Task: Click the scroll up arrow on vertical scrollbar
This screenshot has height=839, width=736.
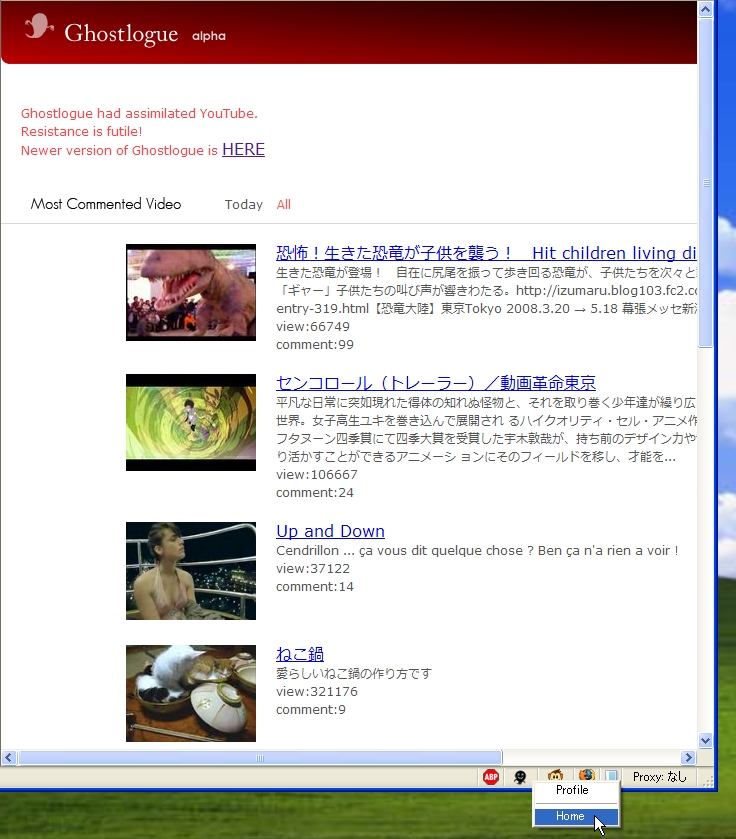Action: coord(706,9)
